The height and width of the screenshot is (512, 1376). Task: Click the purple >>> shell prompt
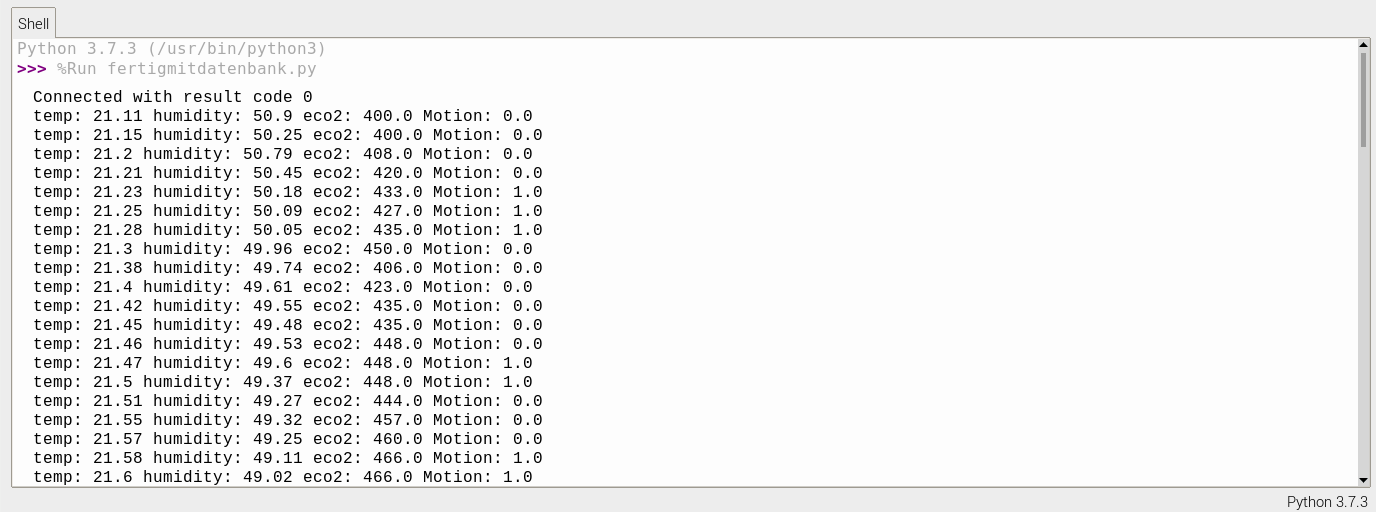pos(32,69)
